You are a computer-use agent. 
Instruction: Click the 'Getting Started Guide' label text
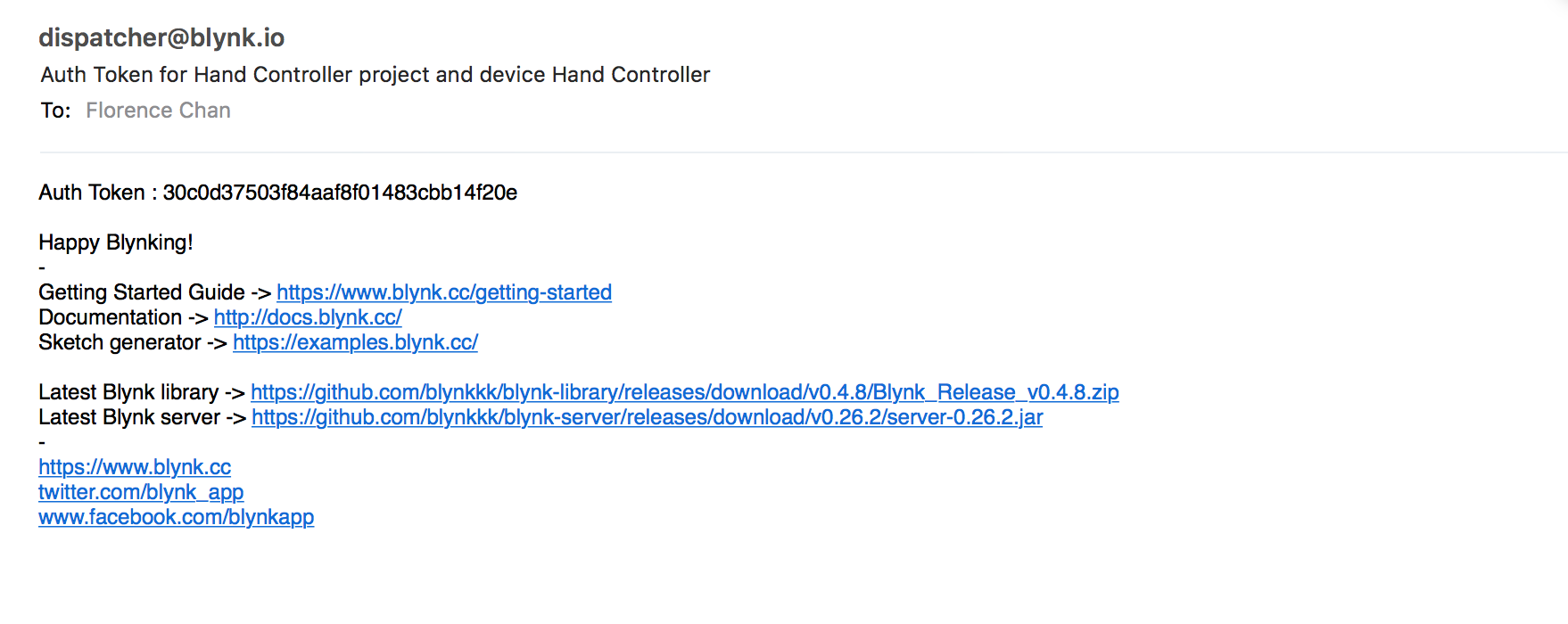(x=142, y=292)
